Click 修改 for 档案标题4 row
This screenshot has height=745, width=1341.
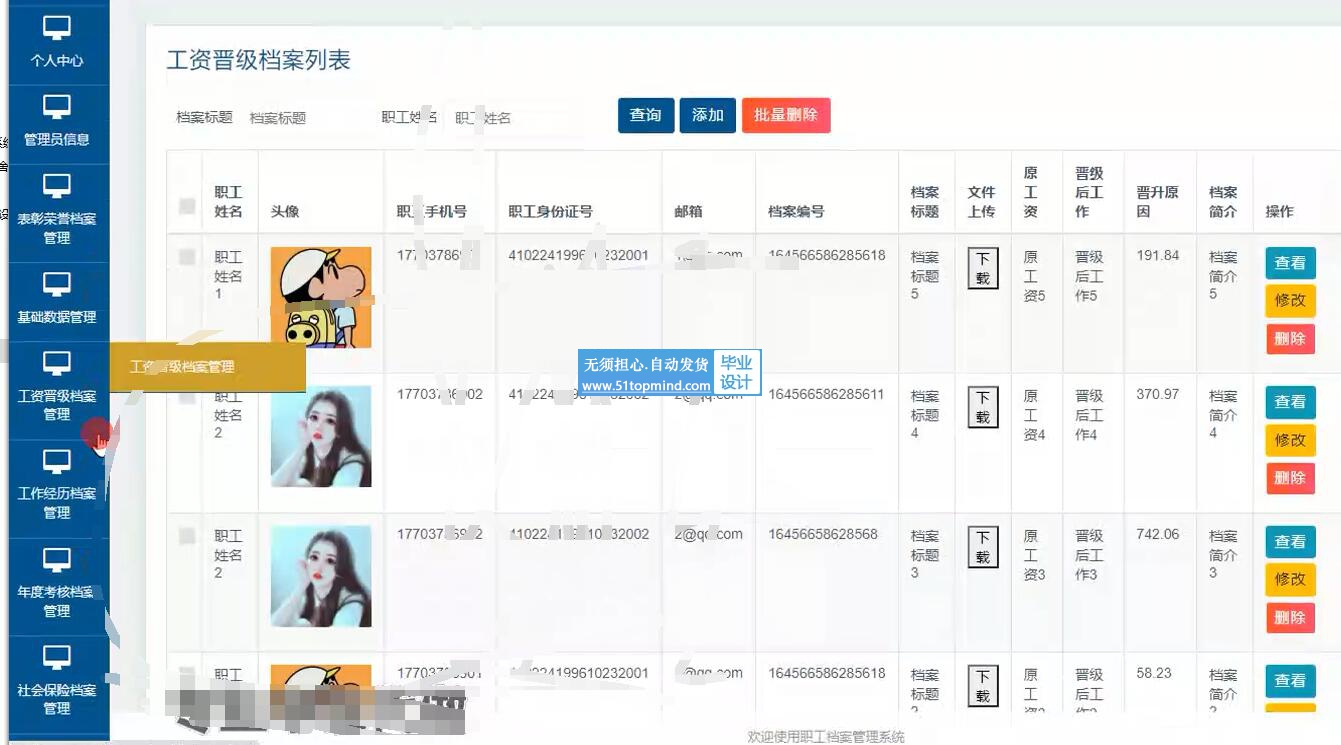(x=1290, y=440)
